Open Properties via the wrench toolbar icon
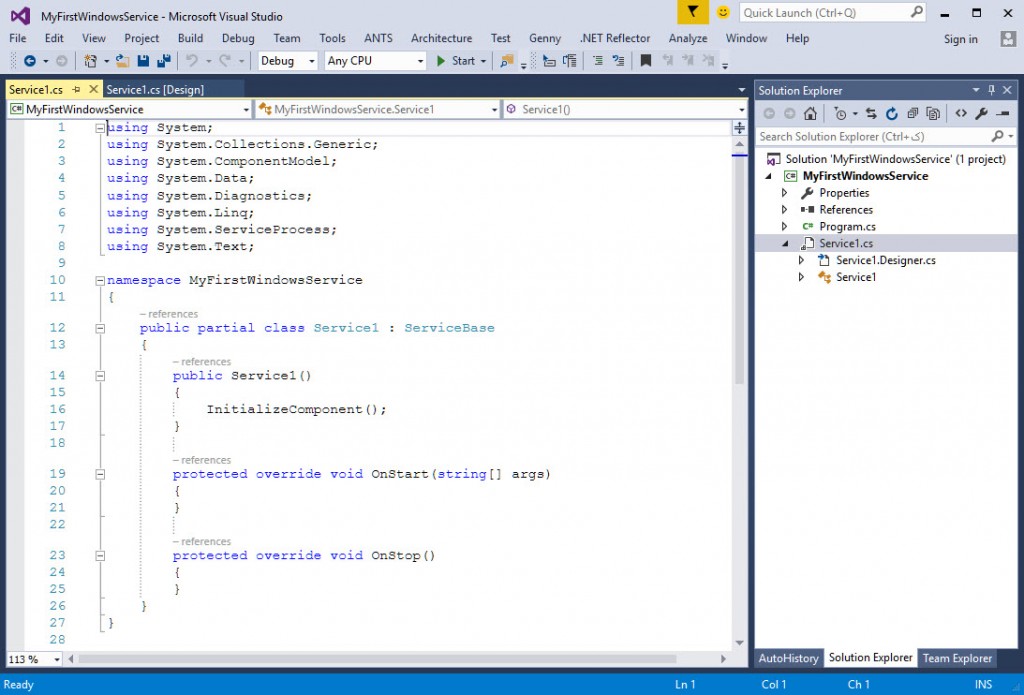 [x=982, y=114]
